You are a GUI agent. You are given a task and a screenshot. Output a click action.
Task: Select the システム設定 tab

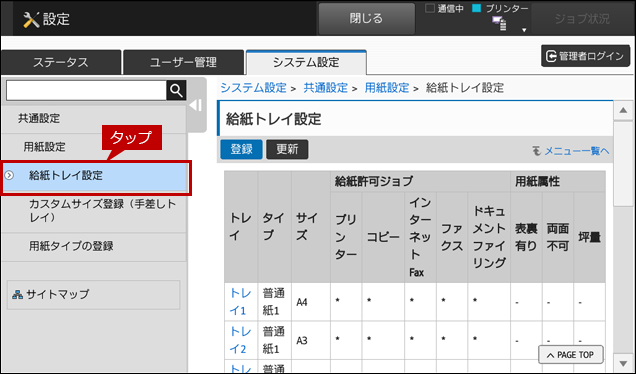(x=306, y=62)
